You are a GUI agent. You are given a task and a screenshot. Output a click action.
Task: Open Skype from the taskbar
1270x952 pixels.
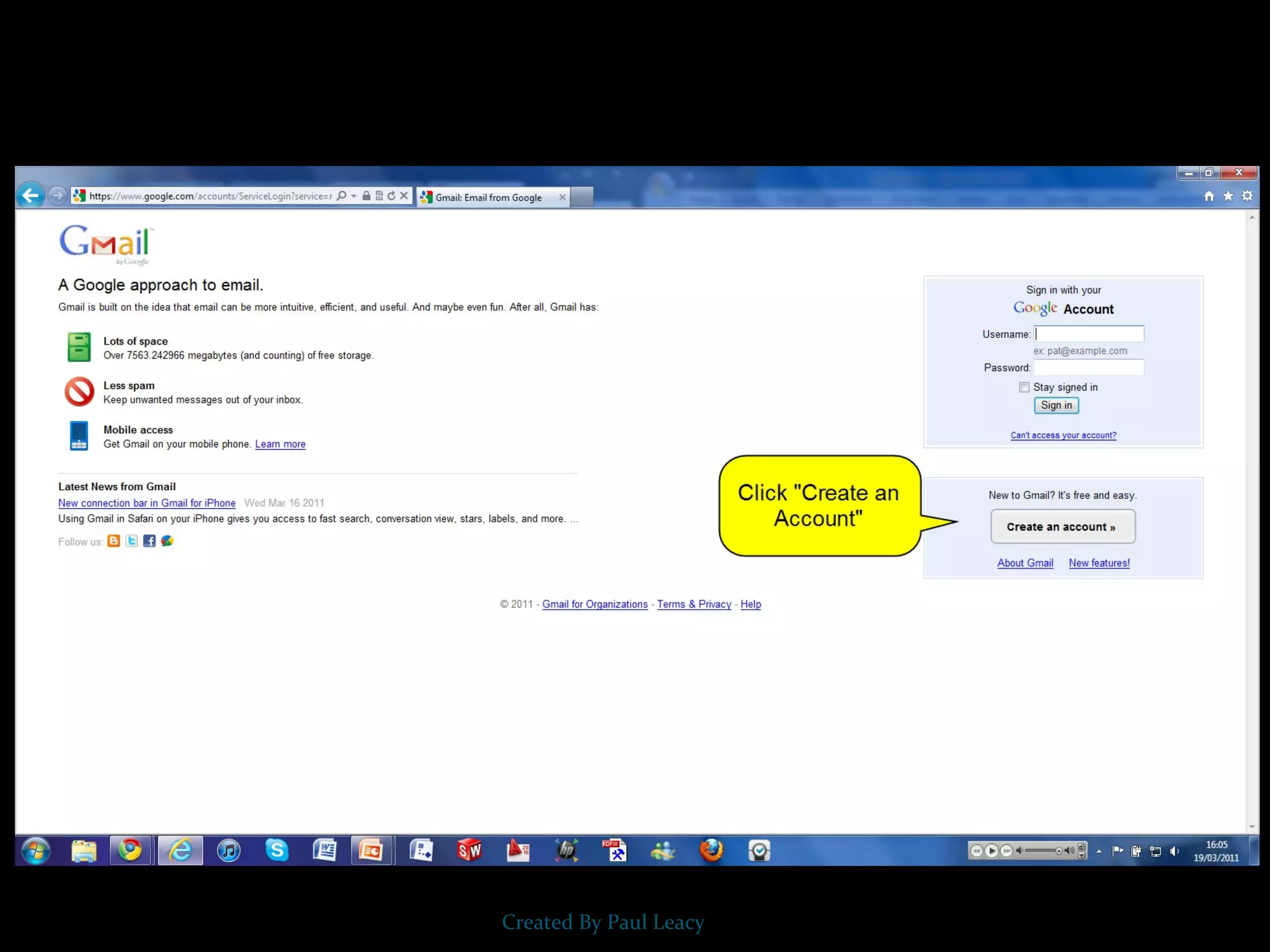tap(277, 850)
